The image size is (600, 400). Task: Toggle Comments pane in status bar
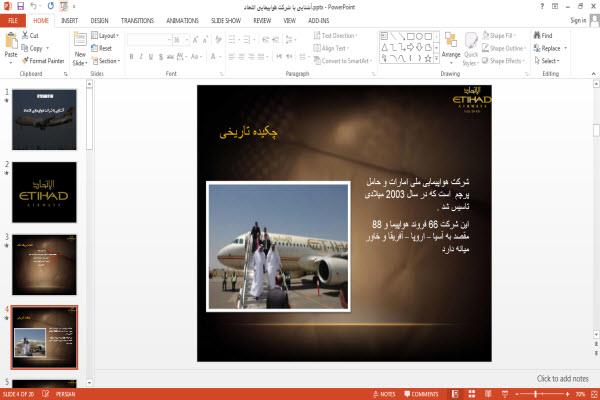421,394
